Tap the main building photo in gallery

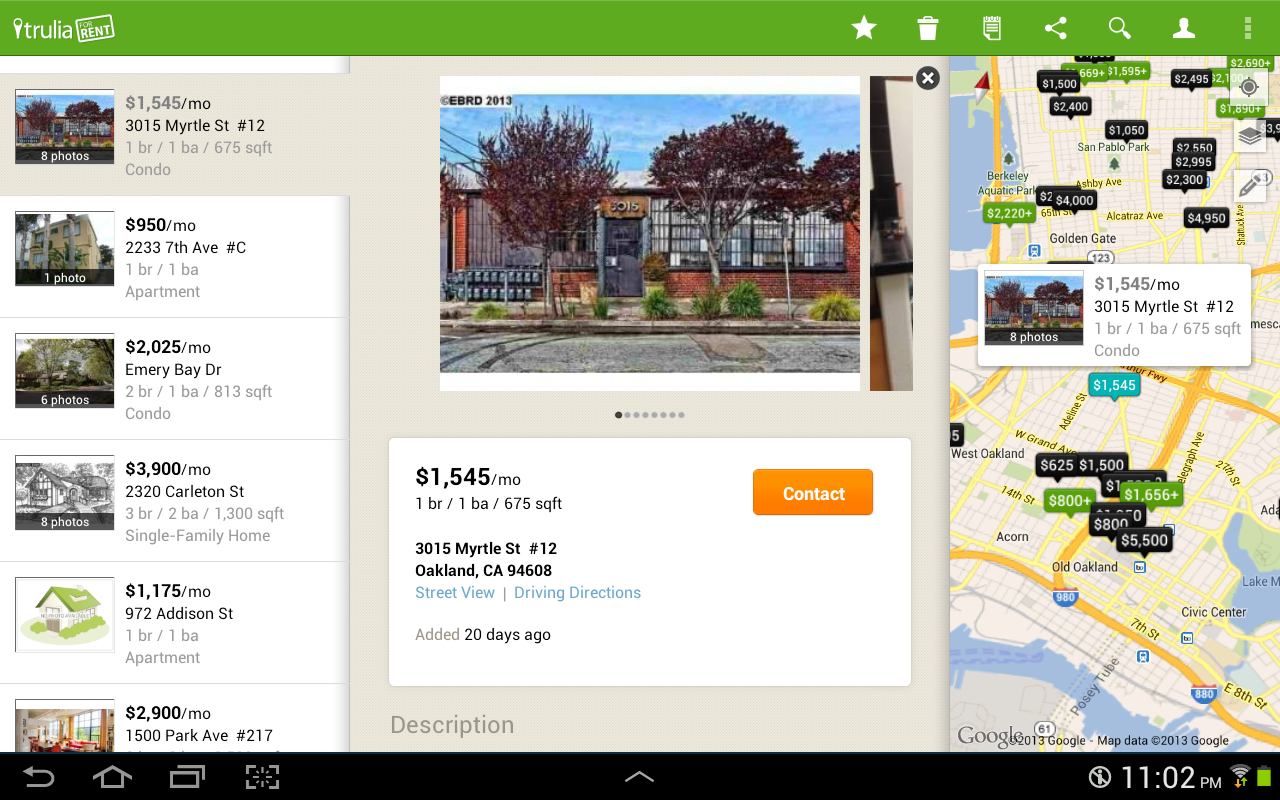[650, 233]
